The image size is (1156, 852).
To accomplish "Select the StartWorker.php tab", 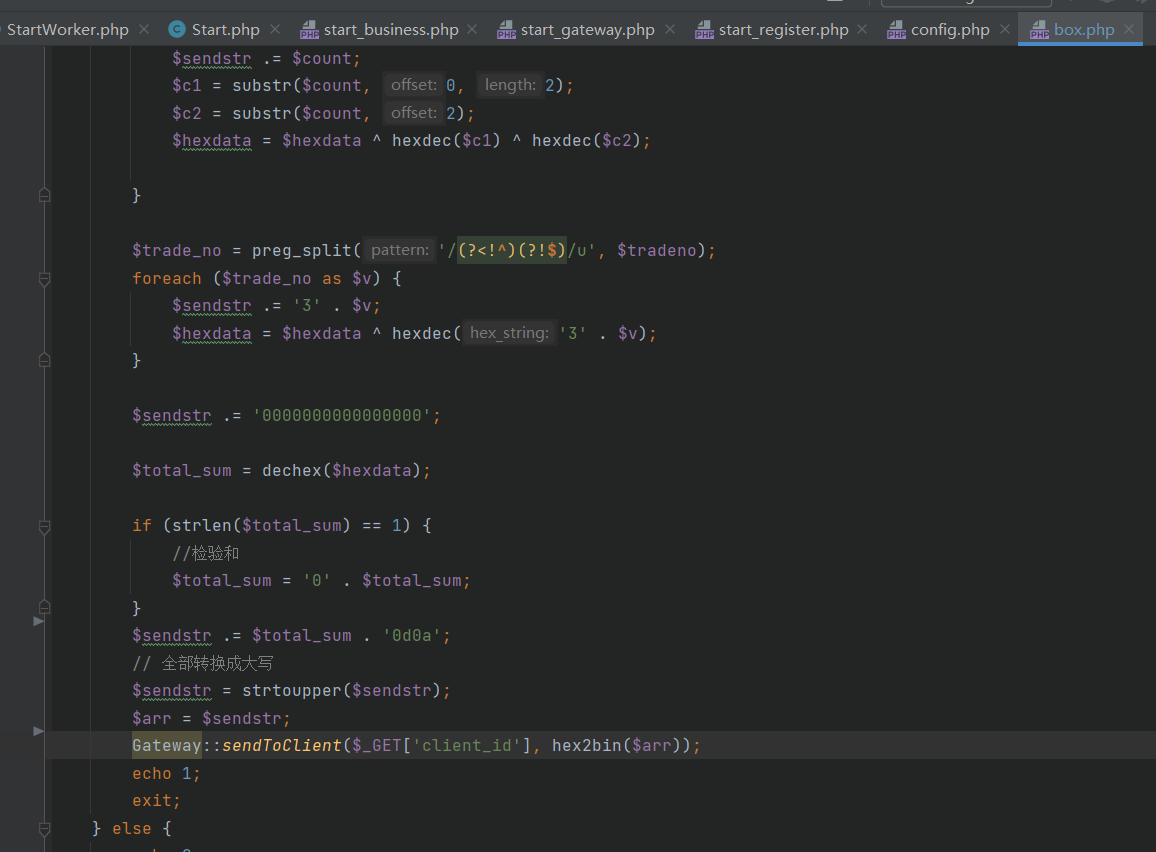I will pos(67,29).
